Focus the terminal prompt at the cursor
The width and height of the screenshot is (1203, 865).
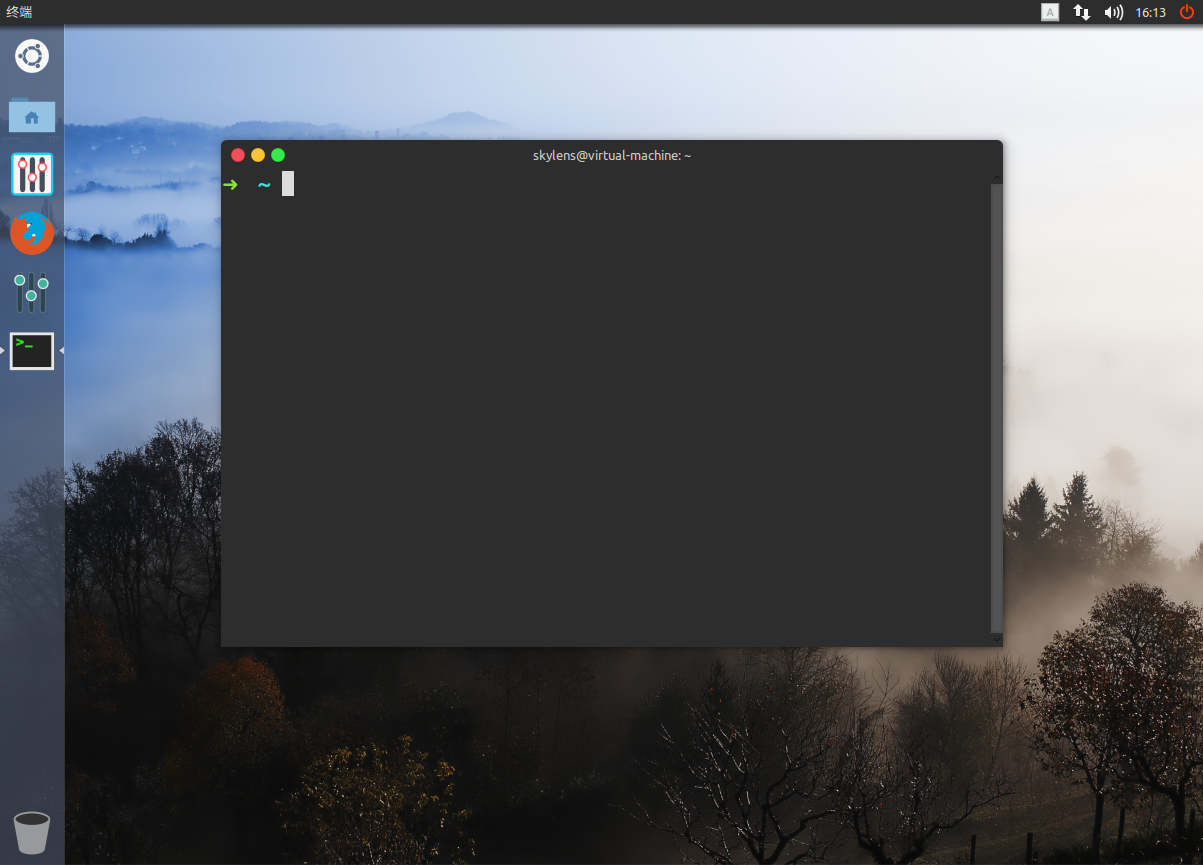coord(288,184)
